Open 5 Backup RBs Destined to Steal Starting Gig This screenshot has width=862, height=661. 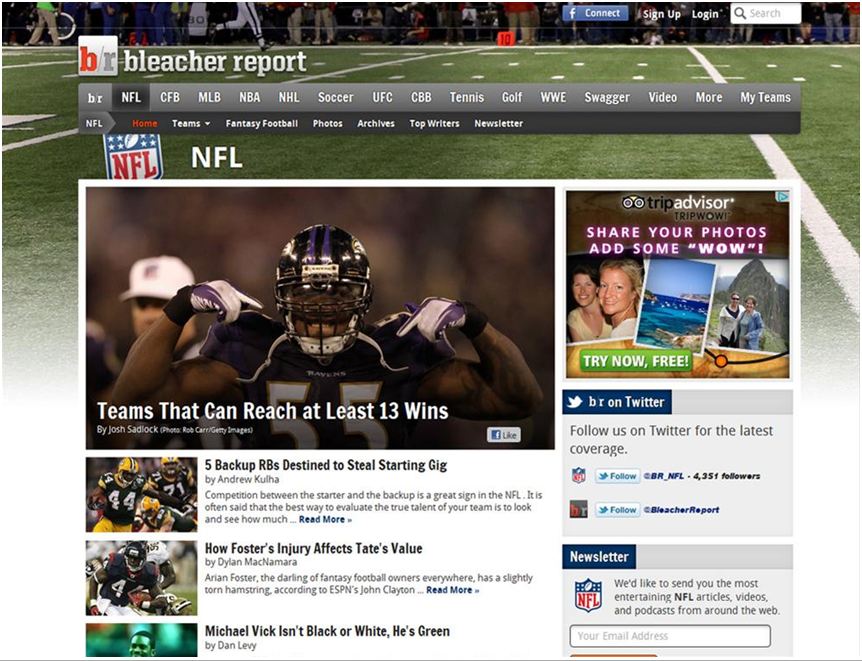tap(326, 465)
